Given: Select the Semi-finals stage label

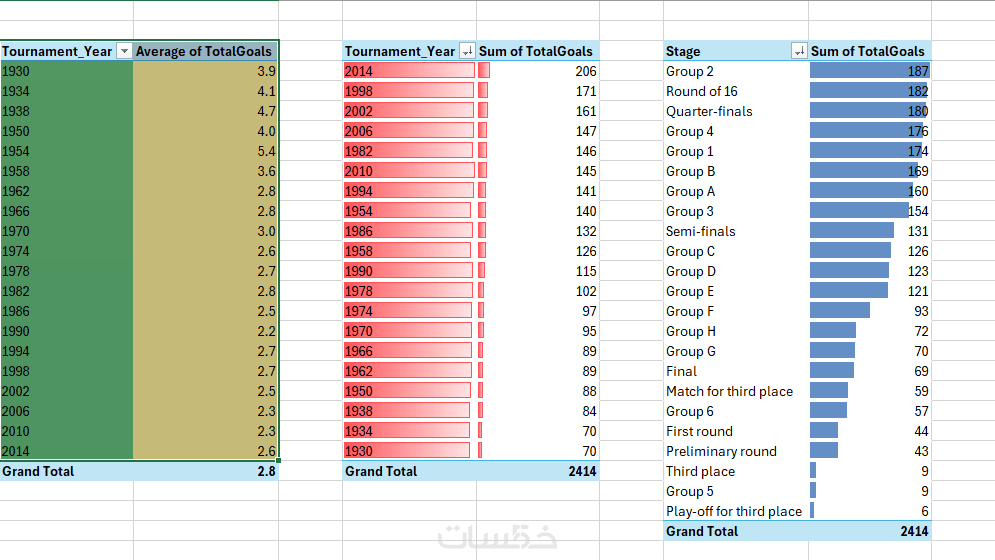Looking at the screenshot, I should (700, 231).
